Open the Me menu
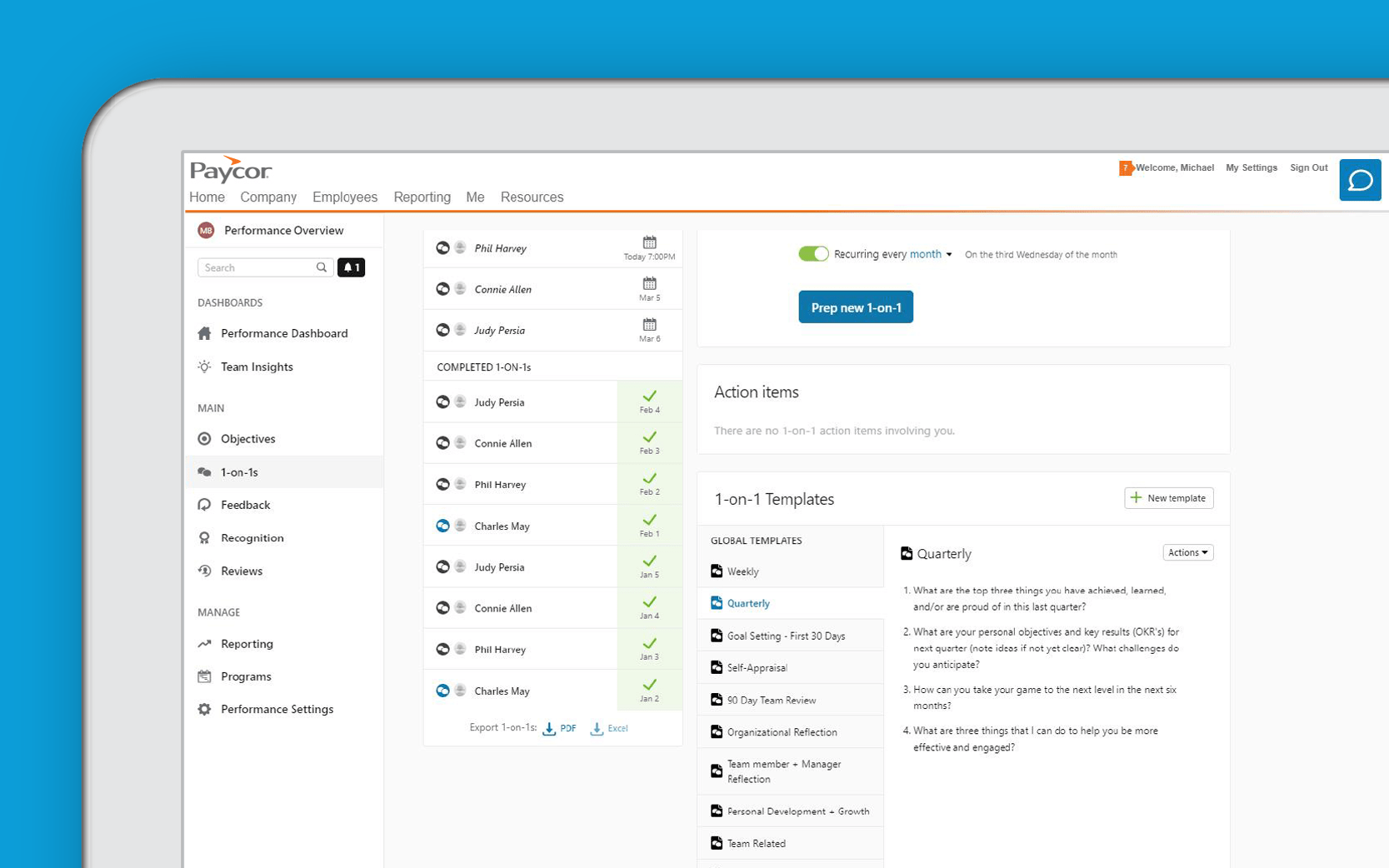Image resolution: width=1389 pixels, height=868 pixels. pyautogui.click(x=475, y=197)
